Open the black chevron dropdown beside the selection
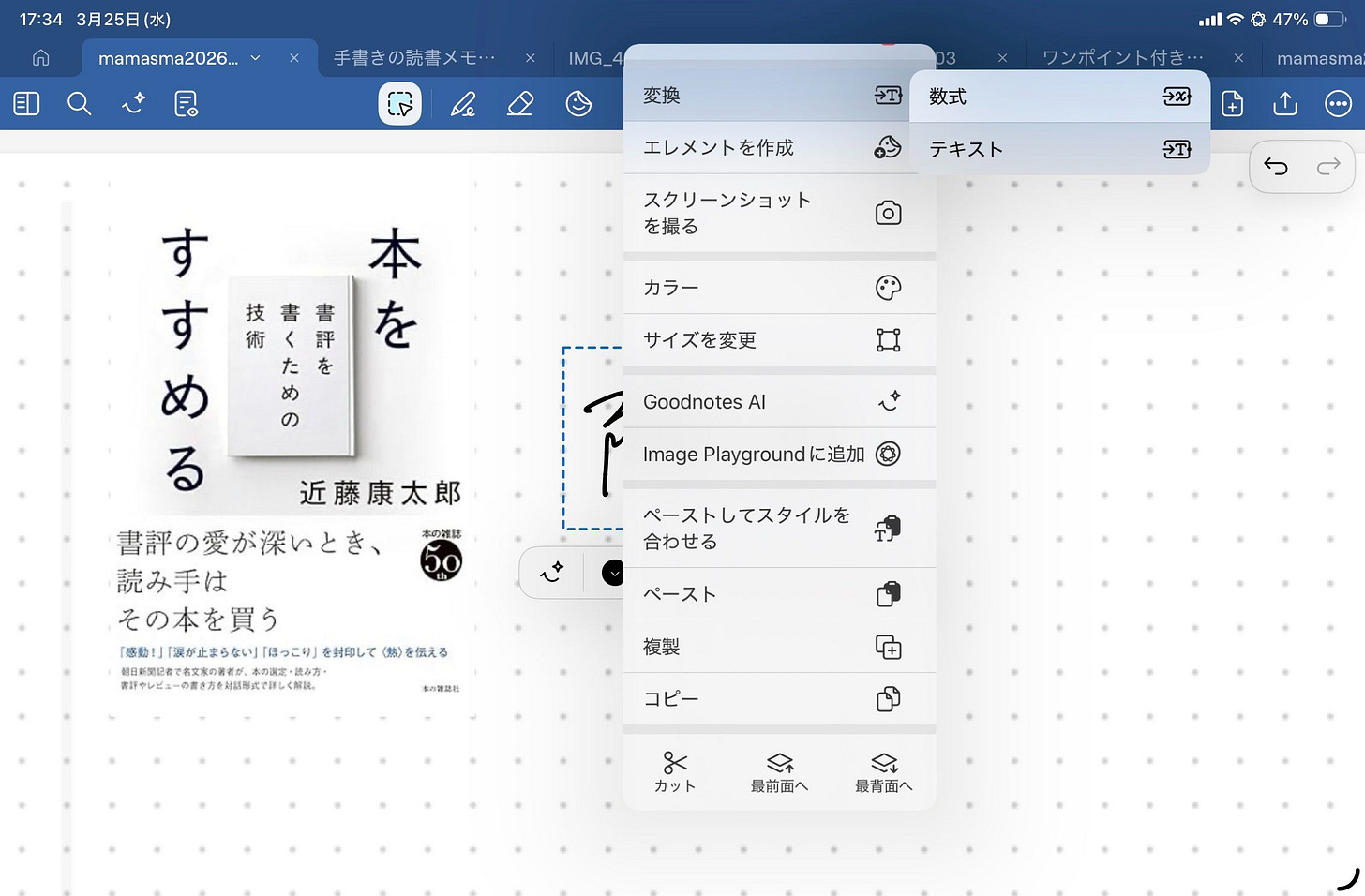Viewport: 1365px width, 896px height. [x=614, y=573]
